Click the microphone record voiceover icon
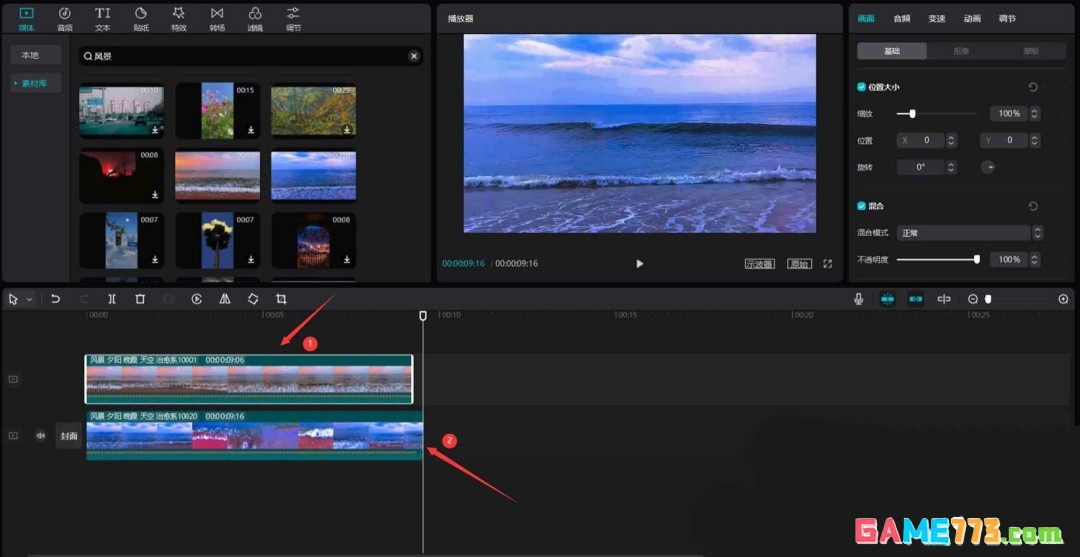This screenshot has height=557, width=1080. coord(858,299)
